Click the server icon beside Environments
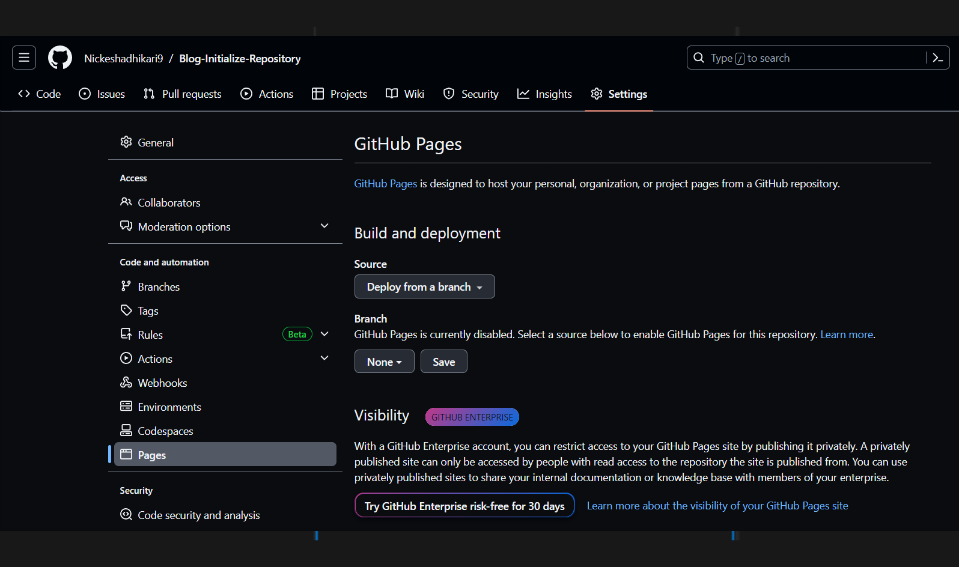This screenshot has height=567, width=959. [x=126, y=406]
